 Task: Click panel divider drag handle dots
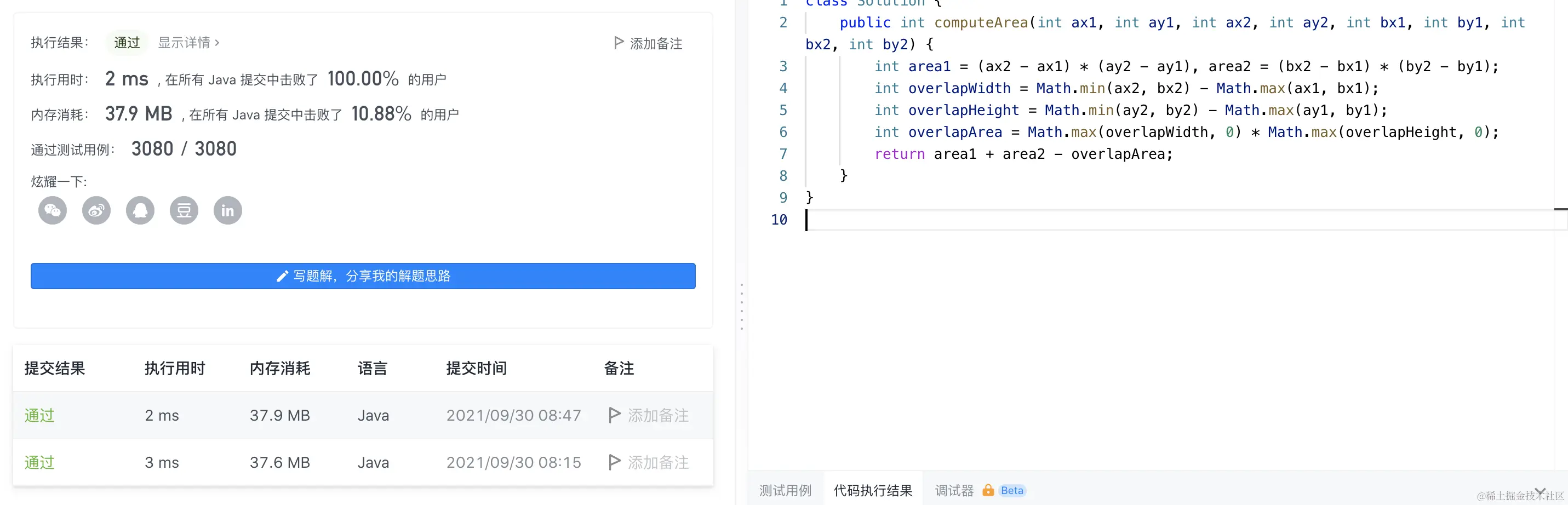(x=741, y=307)
